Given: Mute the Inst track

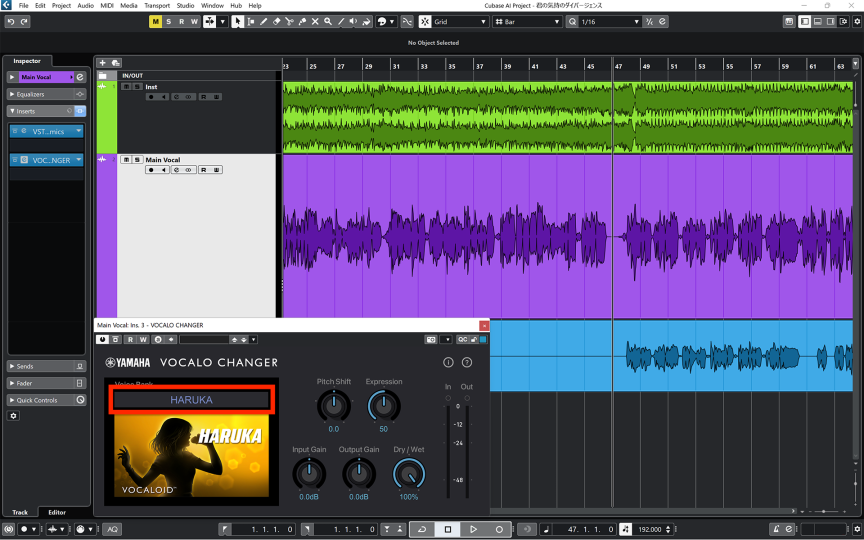Looking at the screenshot, I should tap(126, 87).
